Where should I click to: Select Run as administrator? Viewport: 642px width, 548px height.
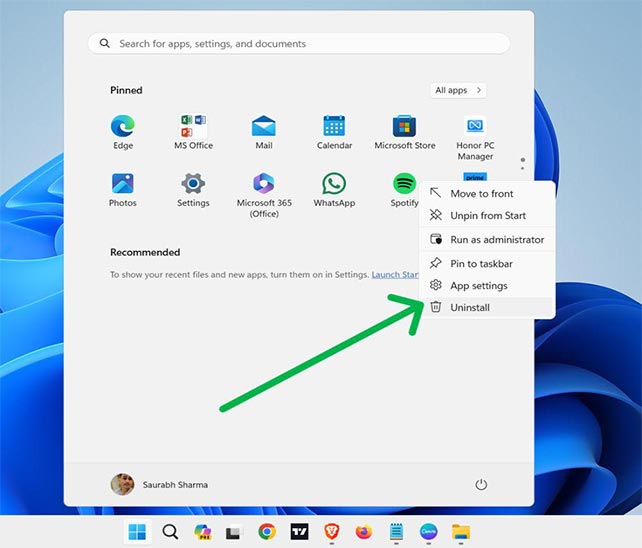[x=487, y=239]
